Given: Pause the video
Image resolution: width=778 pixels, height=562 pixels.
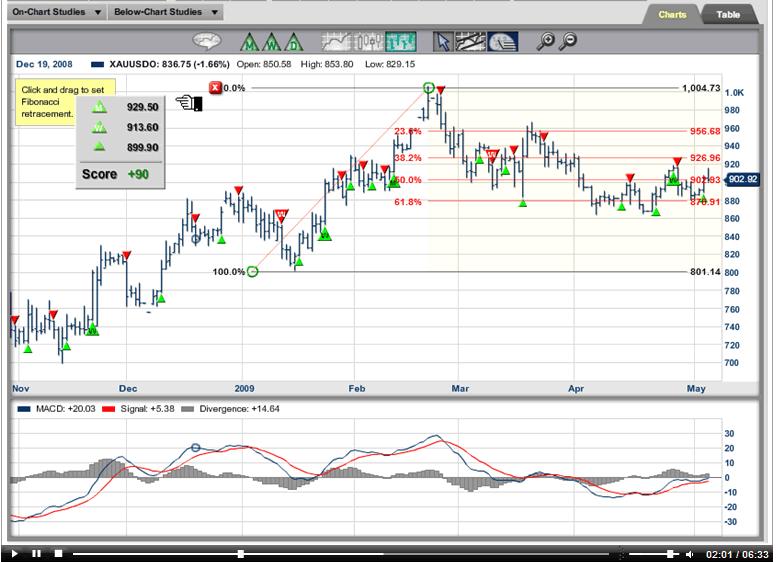Looking at the screenshot, I should point(36,554).
